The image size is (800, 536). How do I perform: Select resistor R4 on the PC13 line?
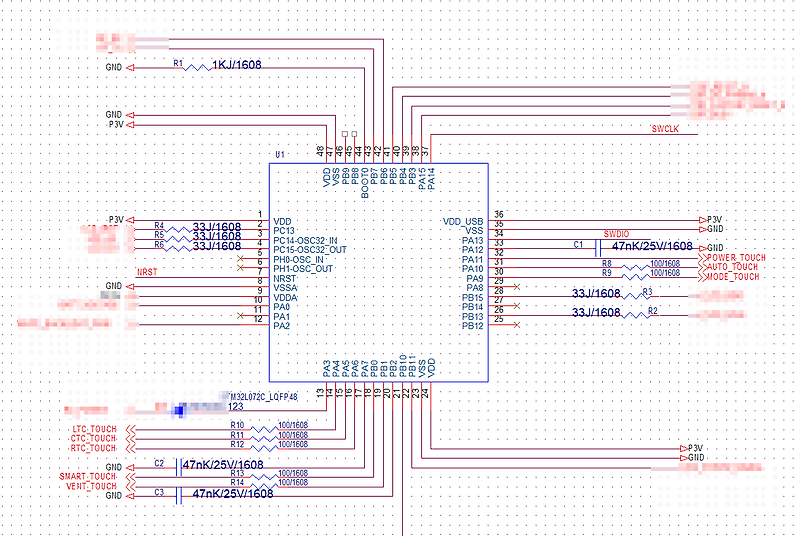tap(179, 230)
